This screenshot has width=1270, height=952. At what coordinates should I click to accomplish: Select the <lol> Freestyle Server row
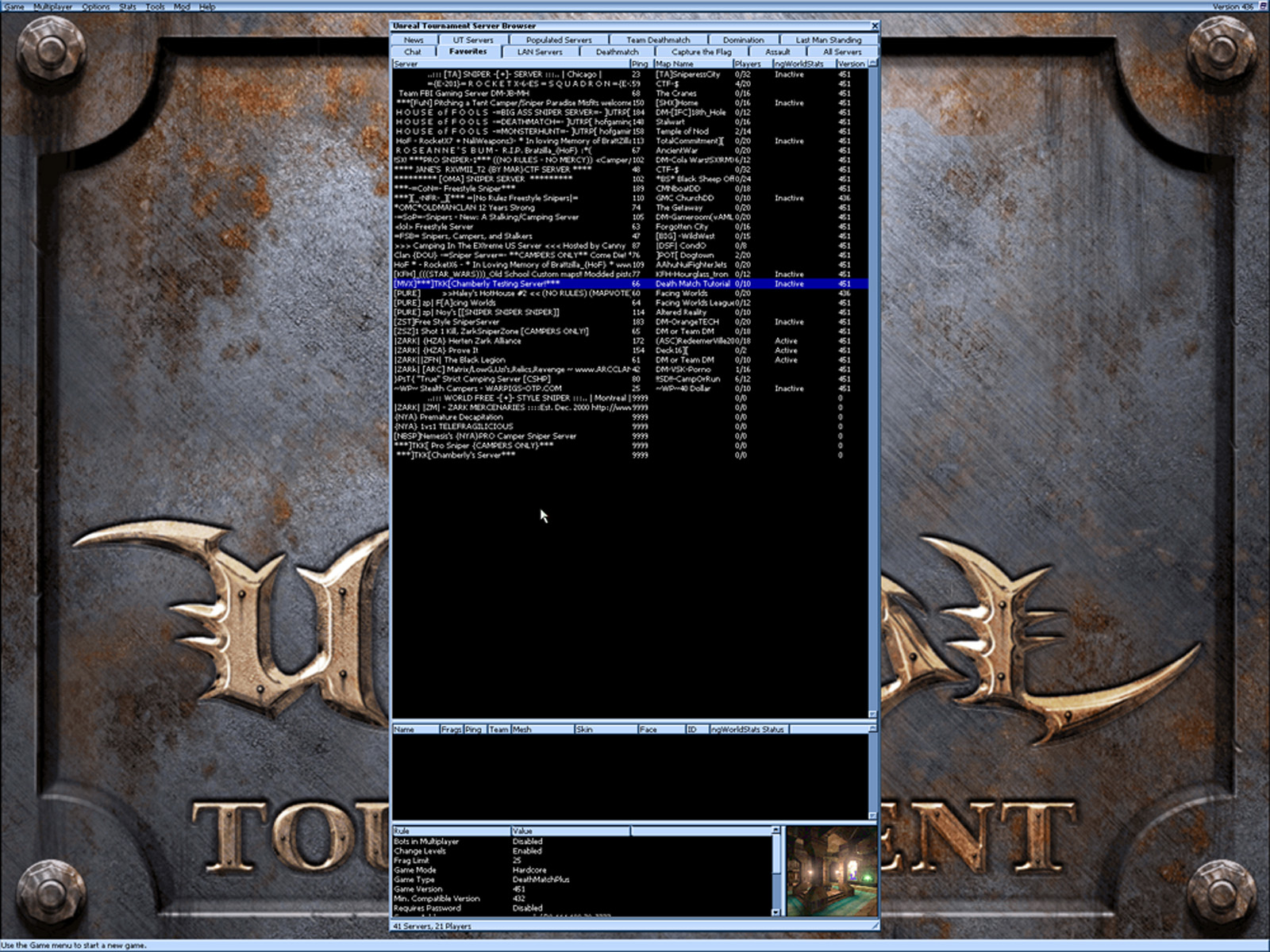(630, 227)
